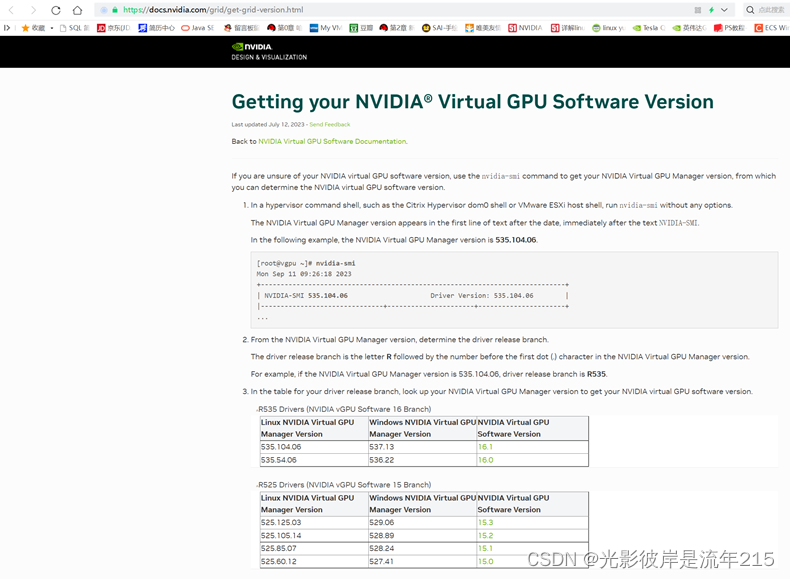Open the 唯美友情 bookmark
The image size is (790, 579).
483,28
